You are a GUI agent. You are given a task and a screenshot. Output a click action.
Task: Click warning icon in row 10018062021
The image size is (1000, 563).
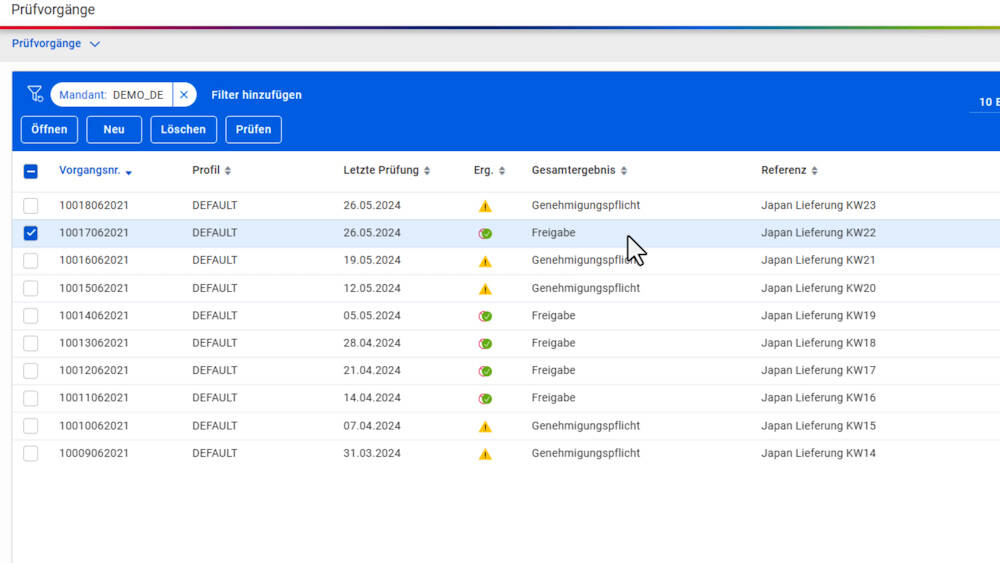point(485,206)
